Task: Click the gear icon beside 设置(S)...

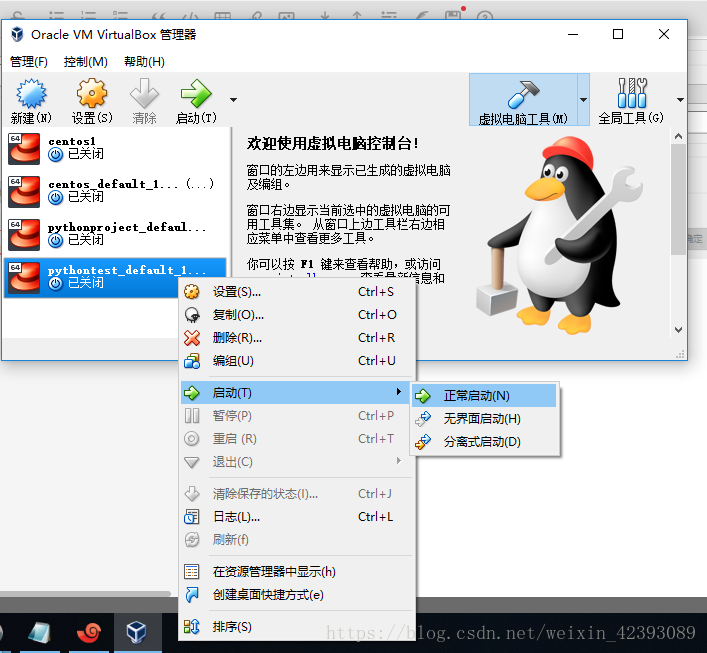Action: [192, 292]
